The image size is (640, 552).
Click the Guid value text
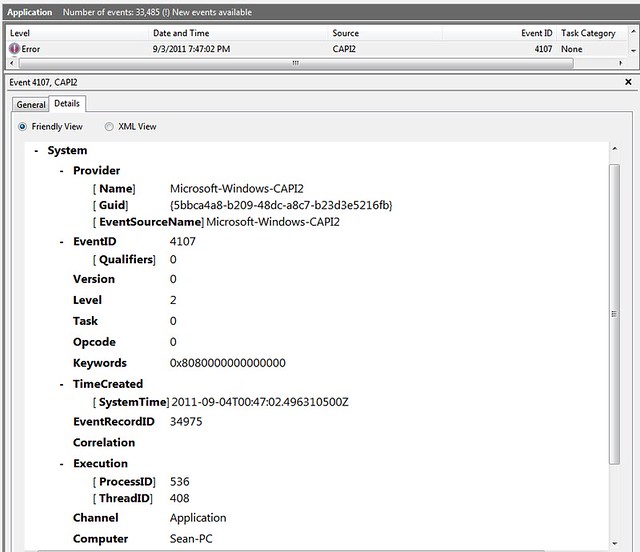281,205
